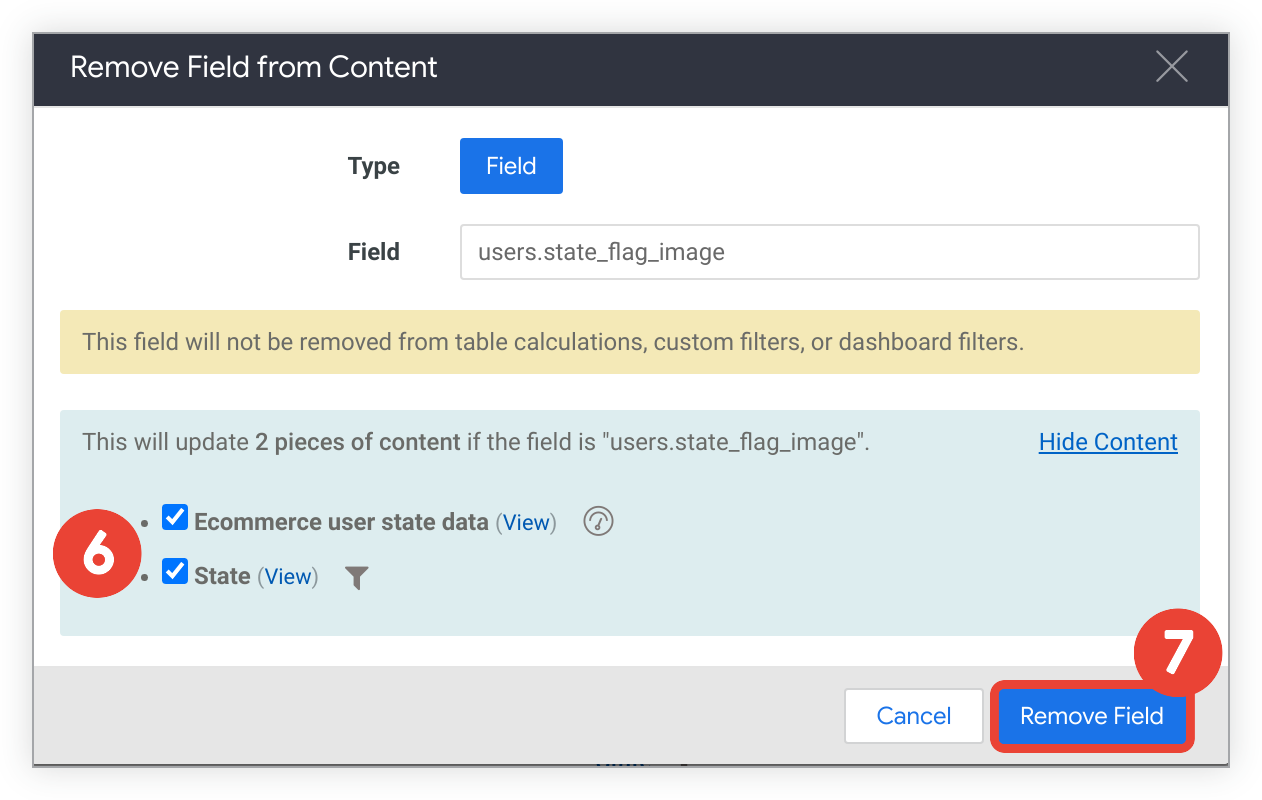Viewport: 1262px width, 800px height.
Task: Confirm with the Remove Field button
Action: click(x=1091, y=716)
